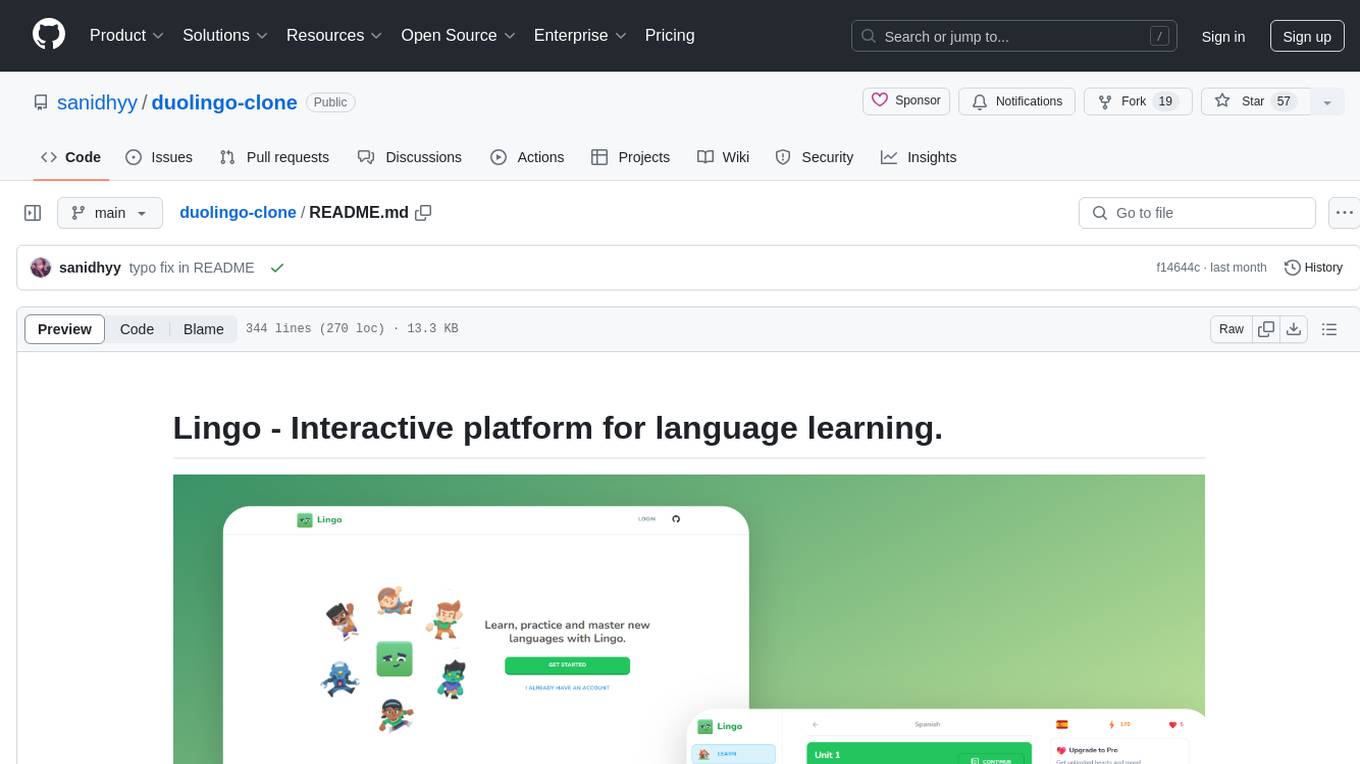Select the Code view
Image resolution: width=1360 pixels, height=764 pixels.
pyautogui.click(x=137, y=329)
